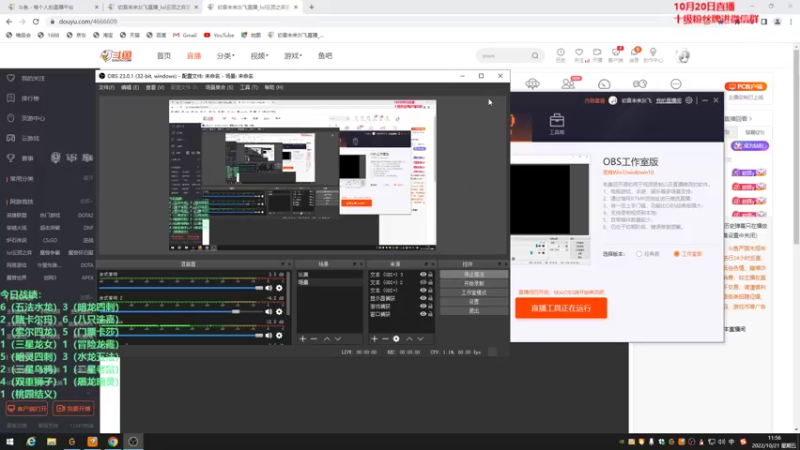Open OBS 帮助(H) menu

[273, 88]
